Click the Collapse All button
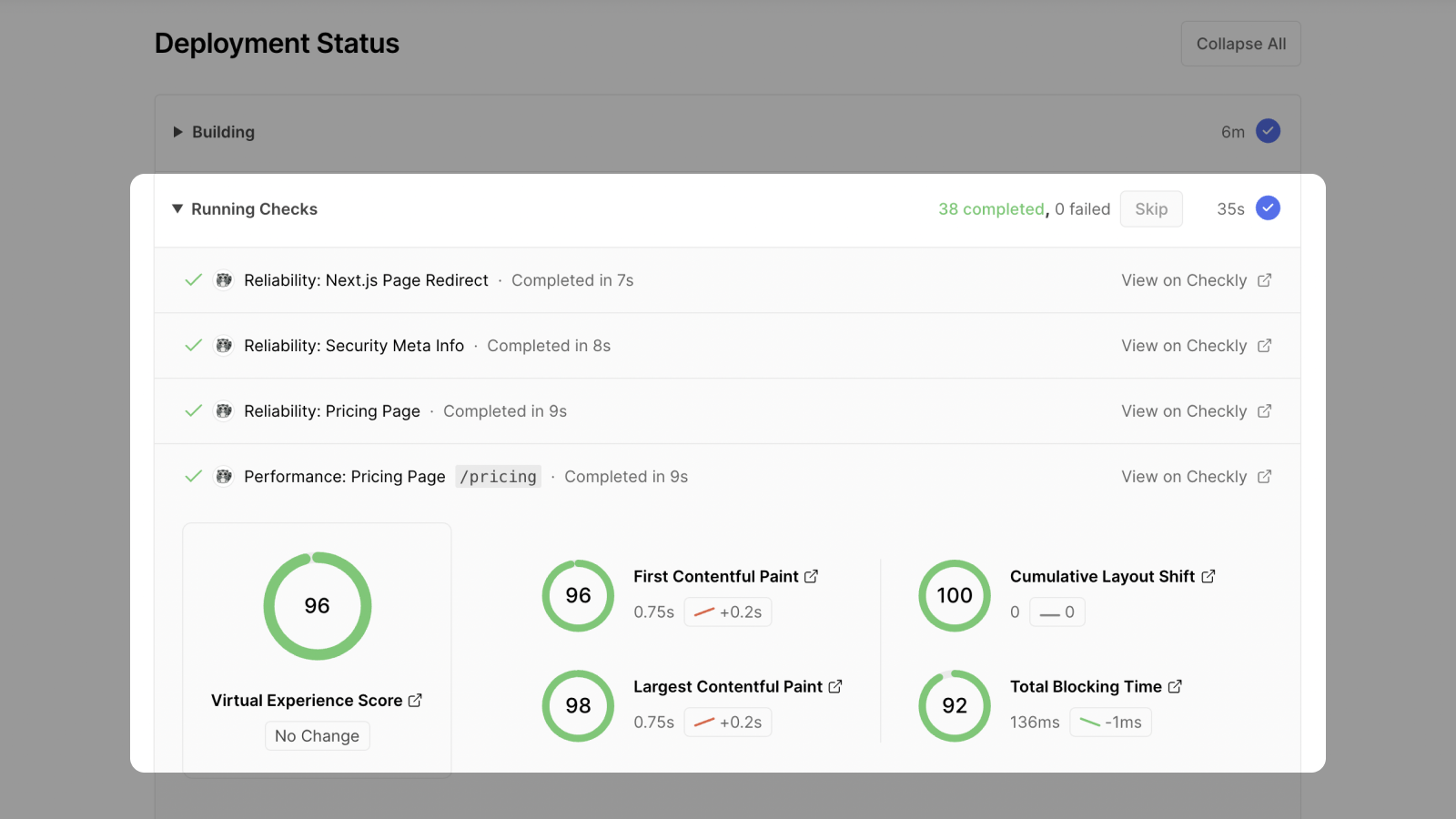 (1240, 43)
